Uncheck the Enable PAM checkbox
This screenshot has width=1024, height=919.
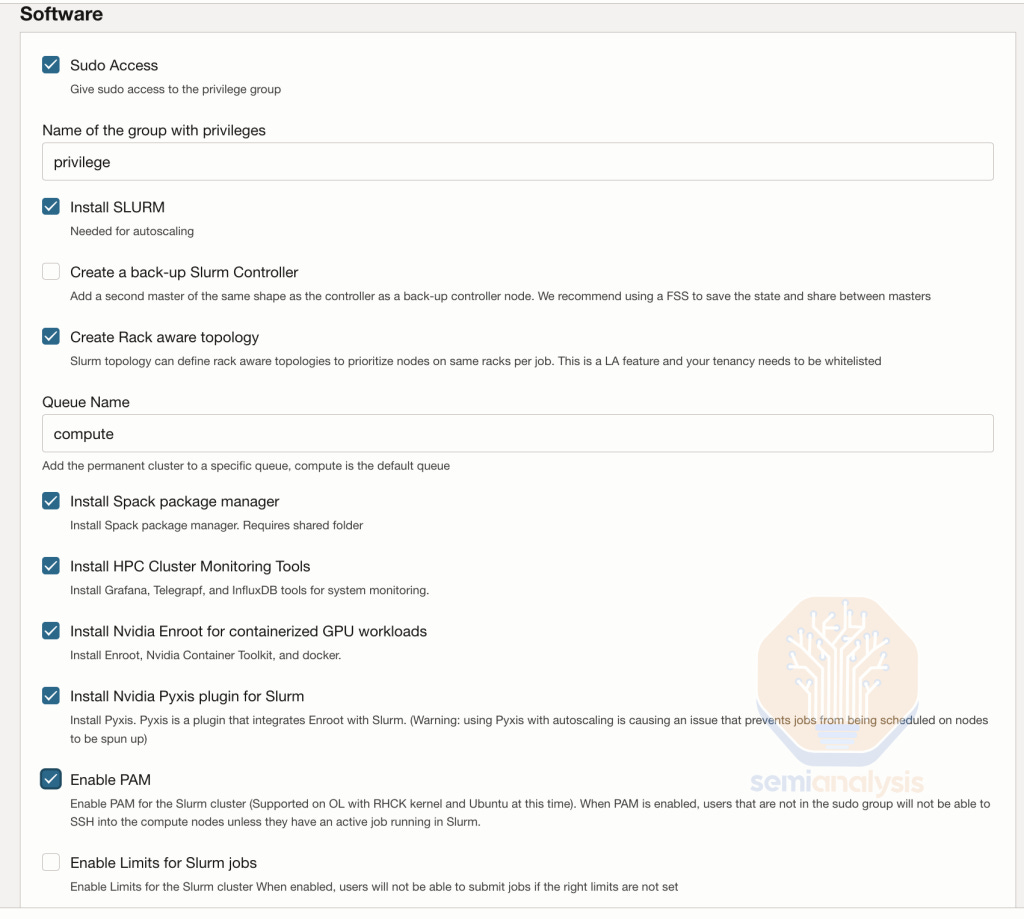click(51, 779)
